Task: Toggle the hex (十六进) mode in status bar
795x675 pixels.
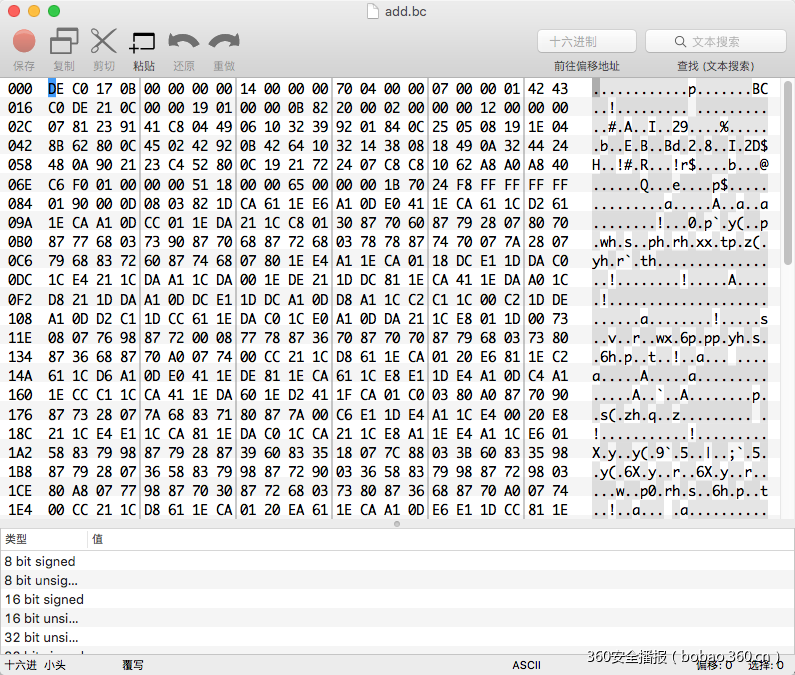Action: (x=21, y=665)
